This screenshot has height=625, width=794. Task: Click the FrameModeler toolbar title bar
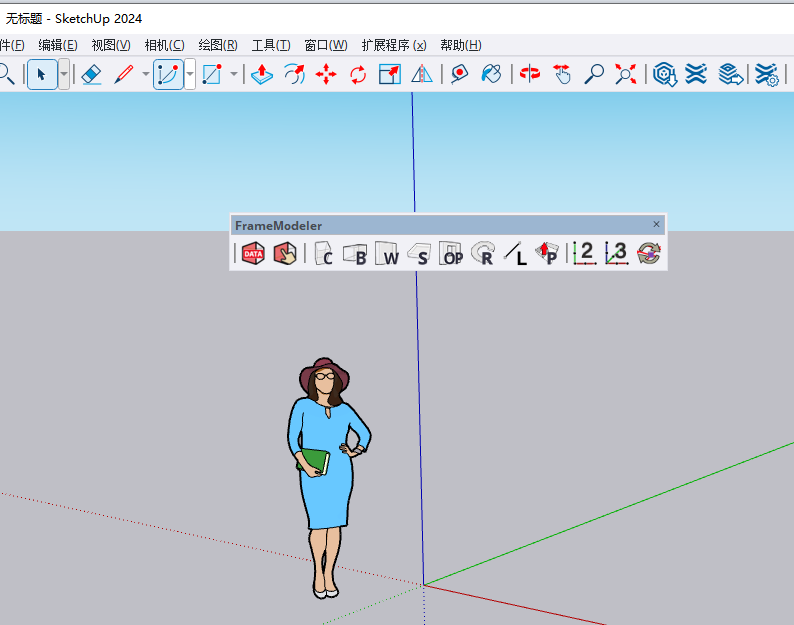pos(448,225)
